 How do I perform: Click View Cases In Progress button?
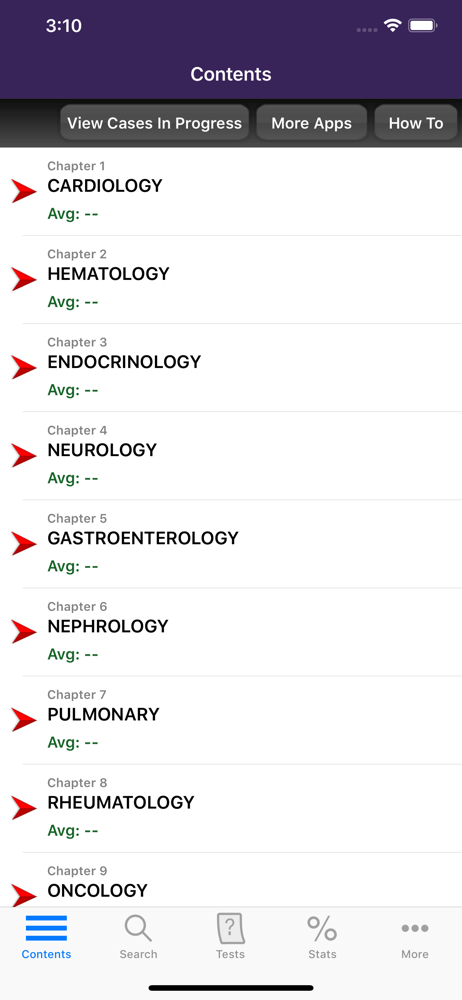click(154, 123)
